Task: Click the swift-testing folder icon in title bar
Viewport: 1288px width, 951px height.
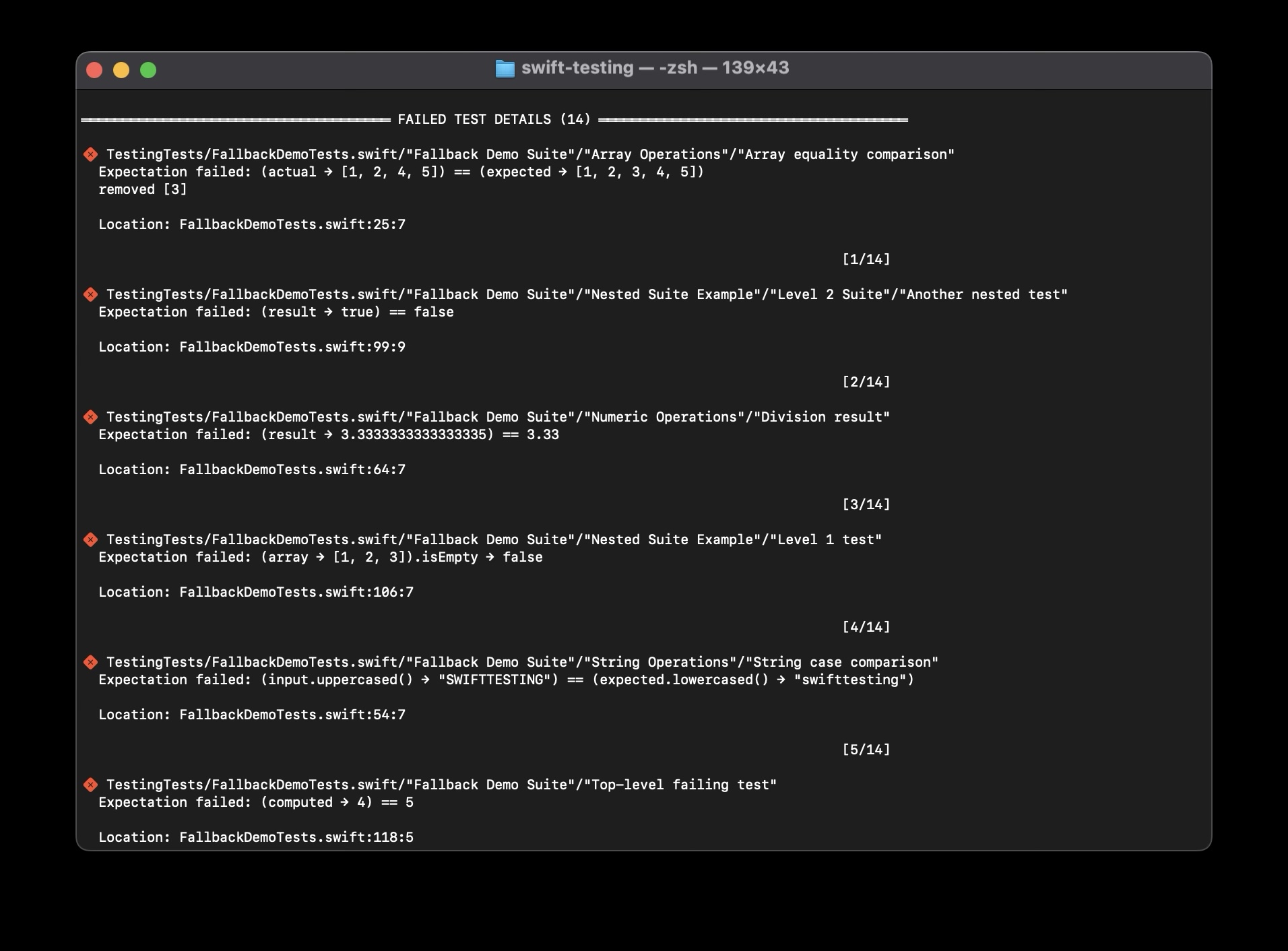Action: pyautogui.click(x=505, y=69)
